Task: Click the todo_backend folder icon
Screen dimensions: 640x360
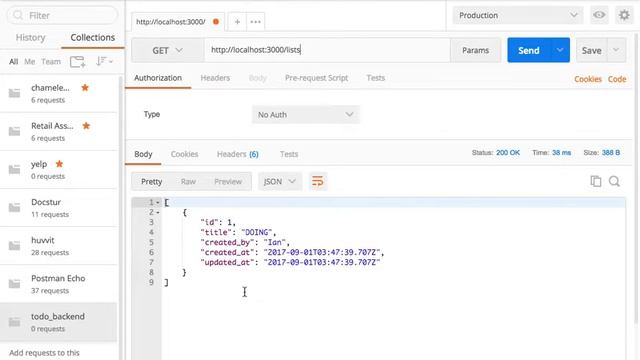Action: tap(15, 322)
